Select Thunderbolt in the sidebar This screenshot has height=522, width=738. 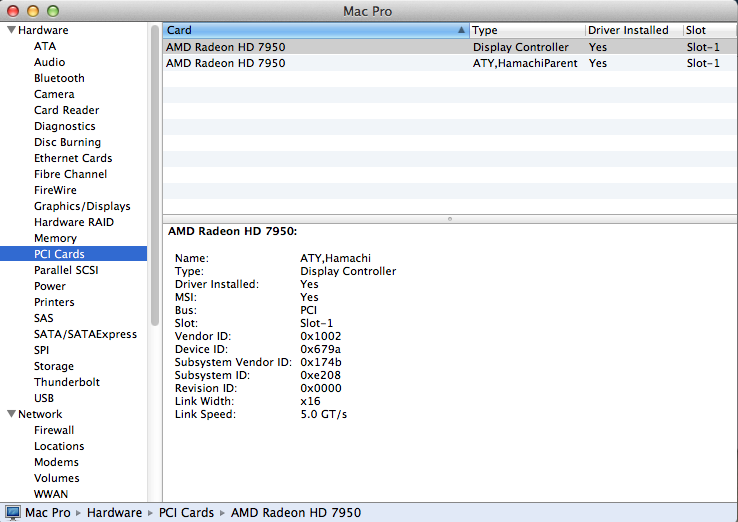[x=67, y=382]
